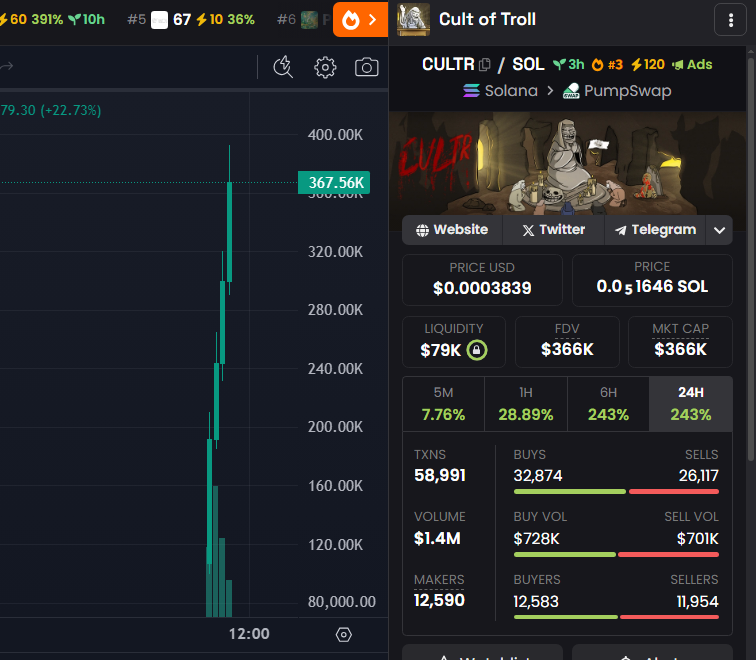Click the Cult of Troll title

(487, 19)
